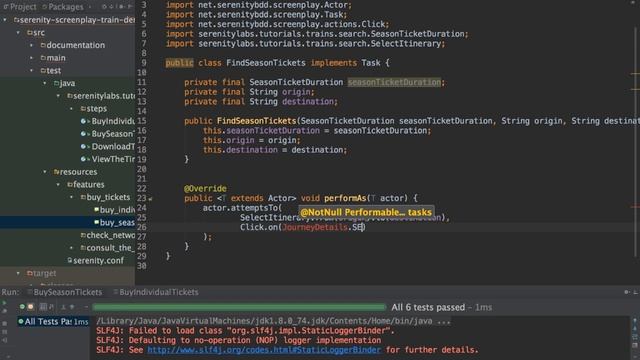Select the resources folder
Screen dimensions: 640x360
click(x=76, y=172)
